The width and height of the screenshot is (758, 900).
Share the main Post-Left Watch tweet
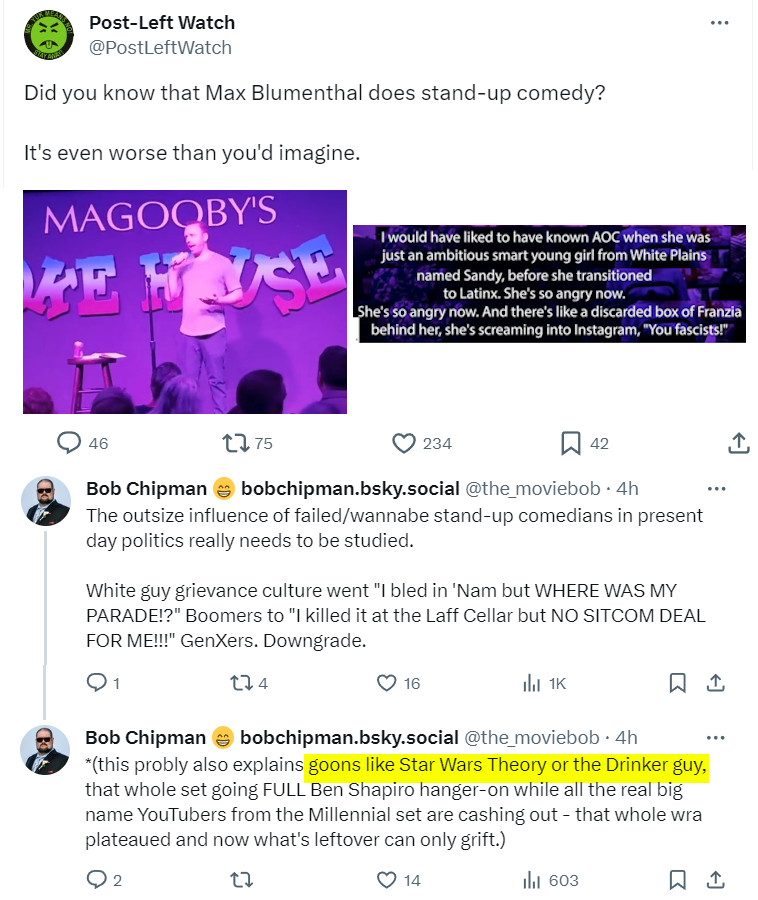(738, 443)
